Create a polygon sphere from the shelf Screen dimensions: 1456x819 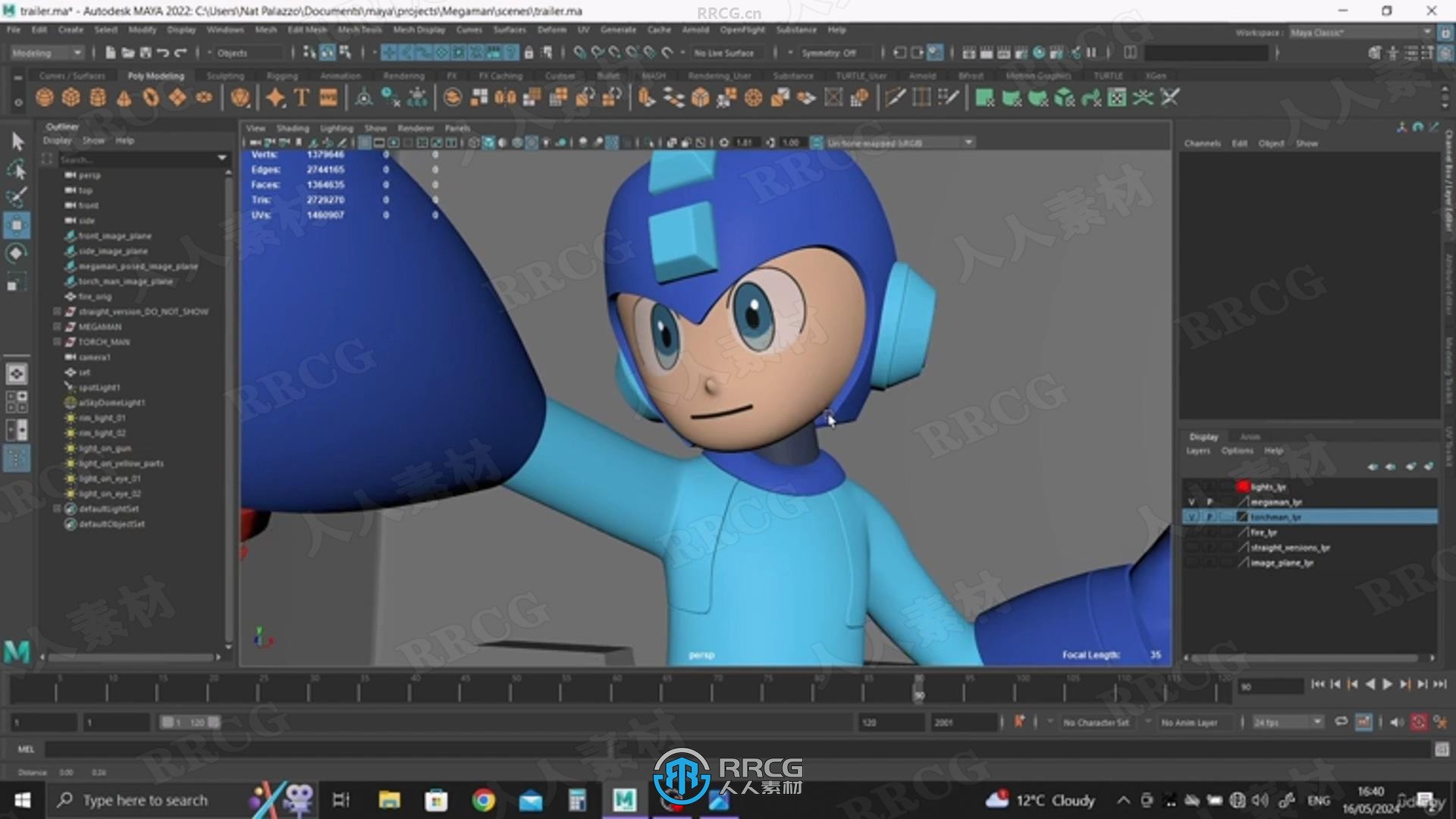[45, 98]
